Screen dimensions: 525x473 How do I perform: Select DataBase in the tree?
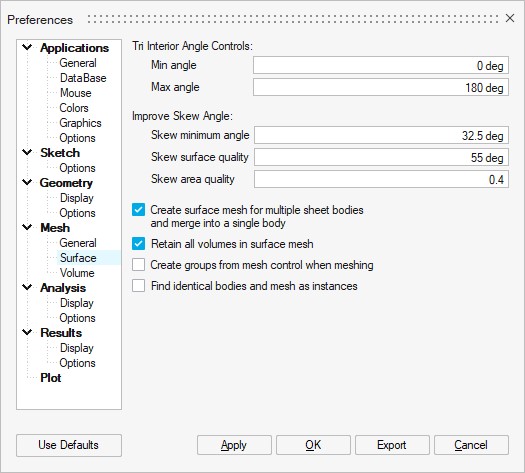click(83, 78)
